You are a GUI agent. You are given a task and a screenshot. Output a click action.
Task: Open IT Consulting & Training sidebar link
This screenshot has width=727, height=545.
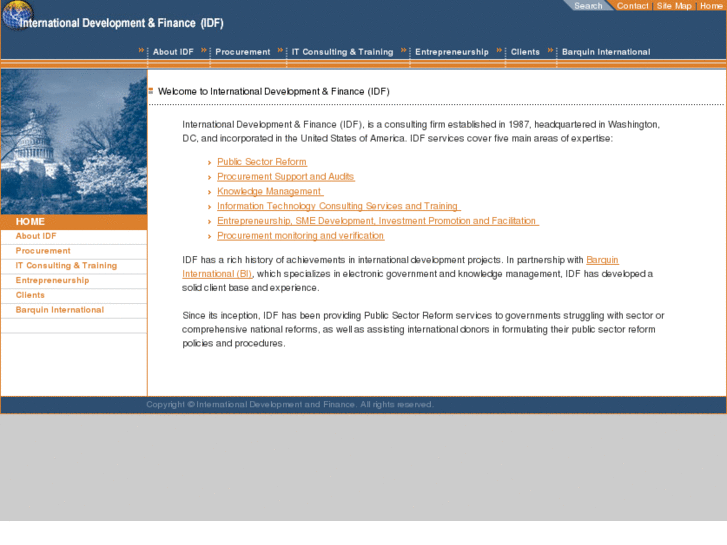point(66,266)
